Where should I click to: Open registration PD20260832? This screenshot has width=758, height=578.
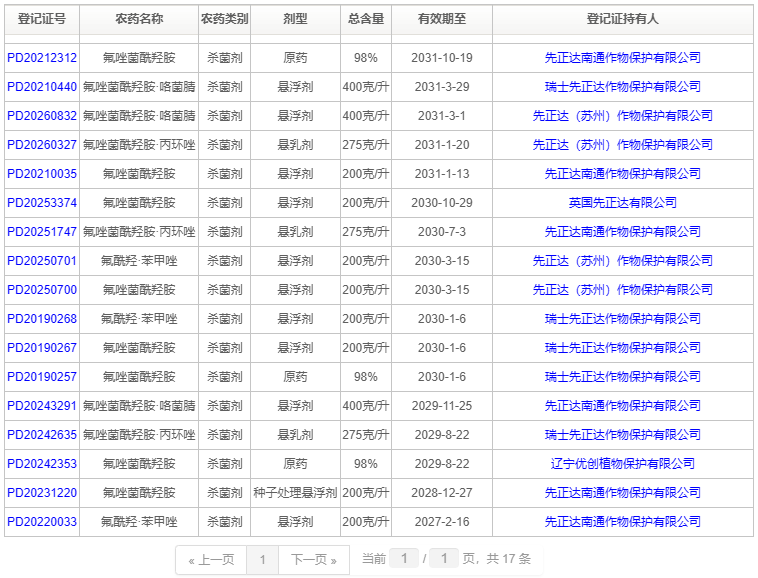[x=42, y=116]
